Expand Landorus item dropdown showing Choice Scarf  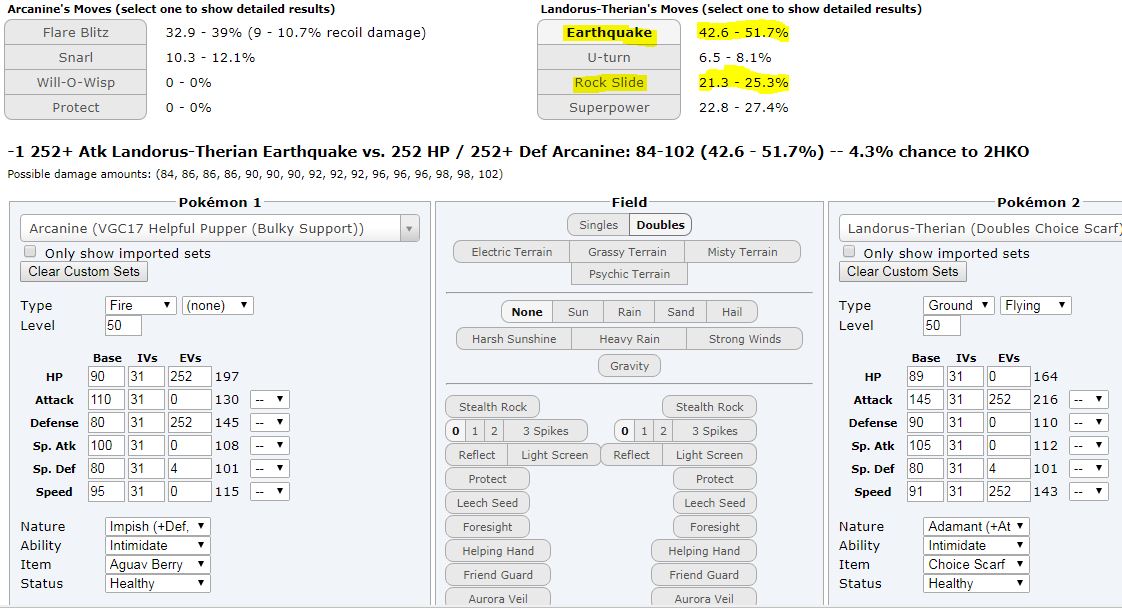click(x=975, y=564)
